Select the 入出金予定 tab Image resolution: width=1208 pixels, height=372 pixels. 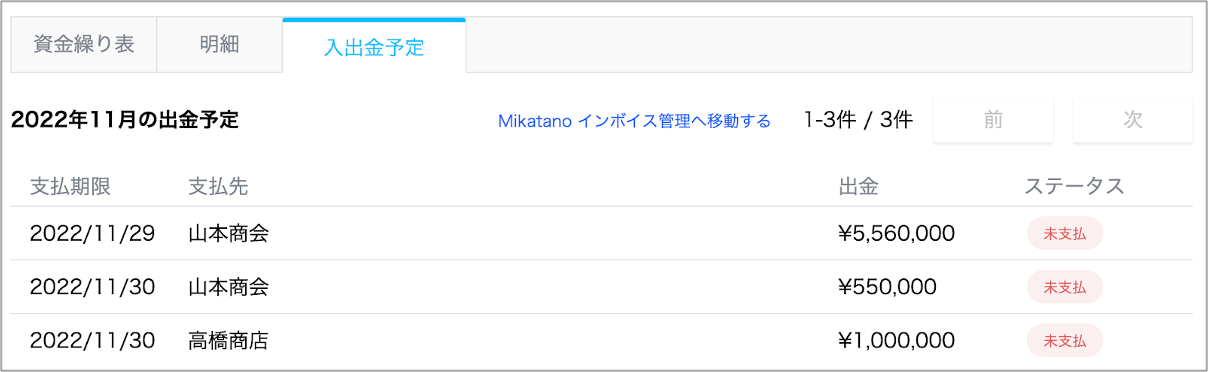pos(374,46)
